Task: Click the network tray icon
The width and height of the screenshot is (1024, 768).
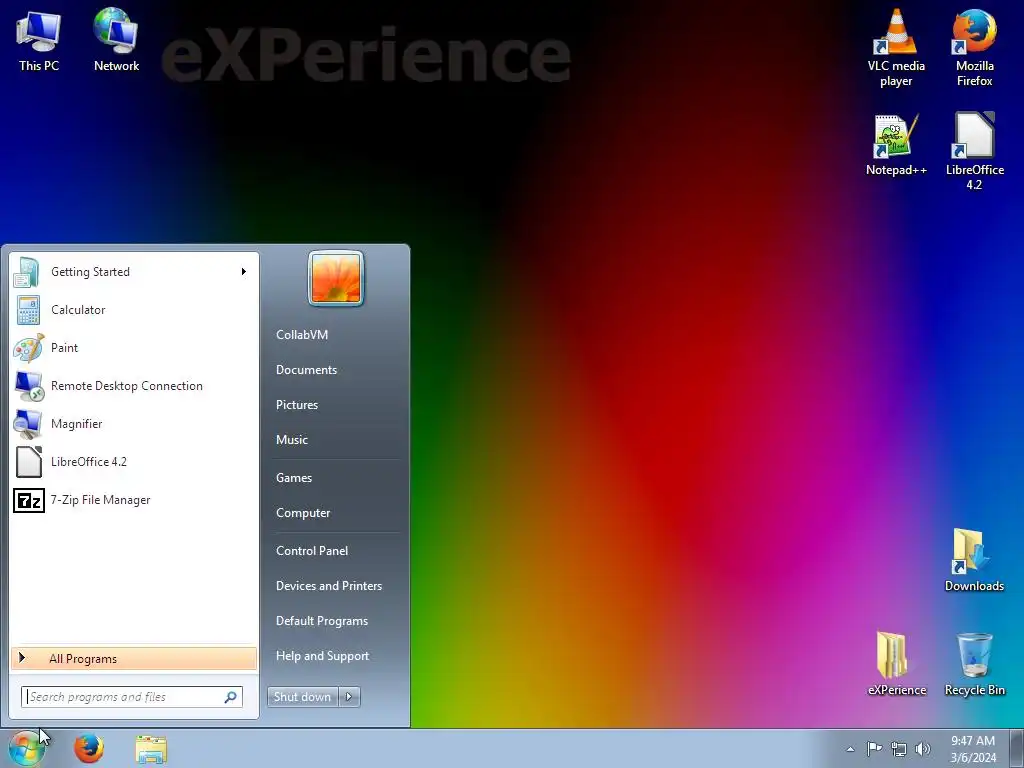Action: click(899, 749)
